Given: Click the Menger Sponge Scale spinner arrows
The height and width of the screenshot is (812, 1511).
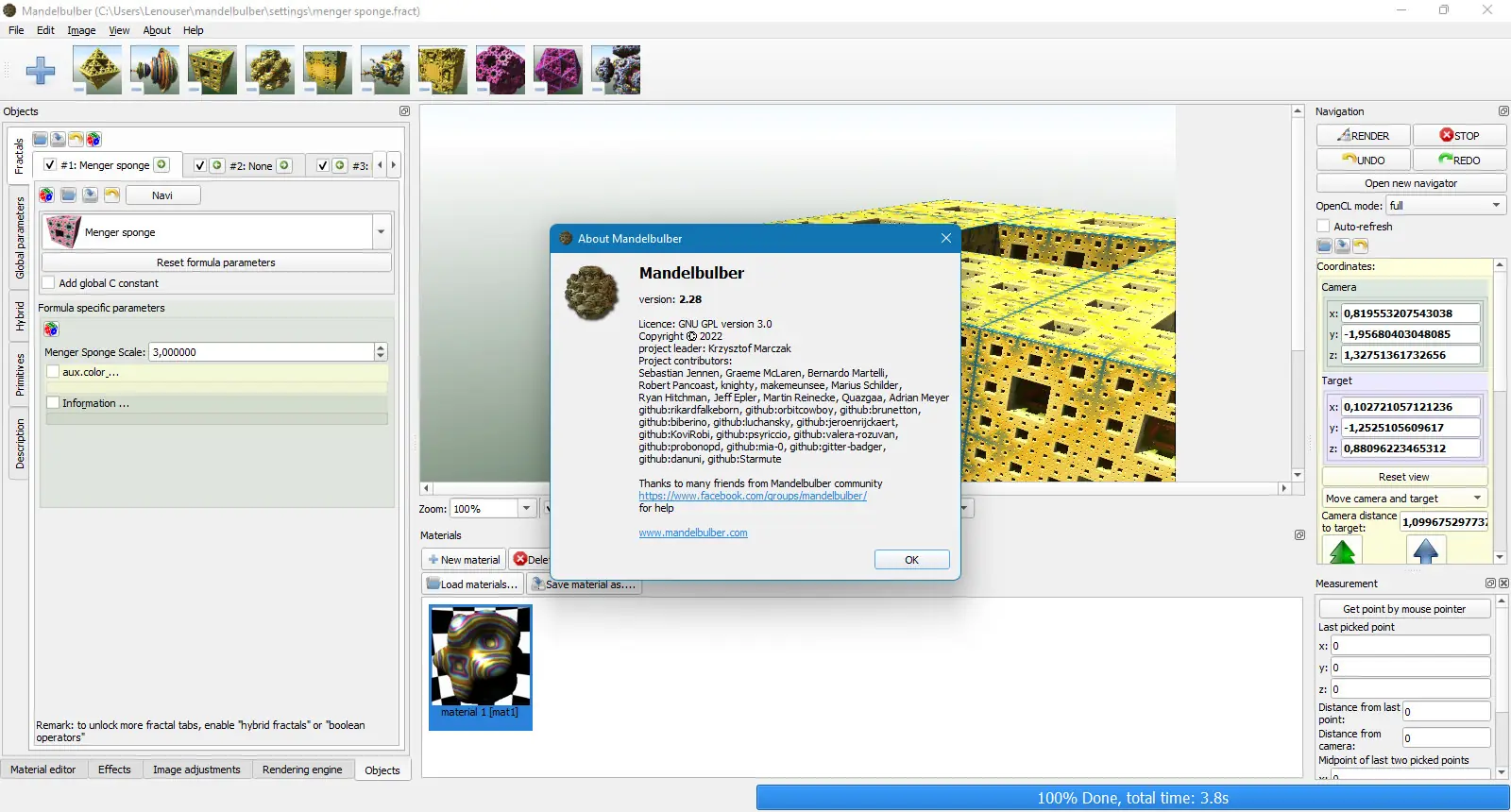Looking at the screenshot, I should click(381, 352).
